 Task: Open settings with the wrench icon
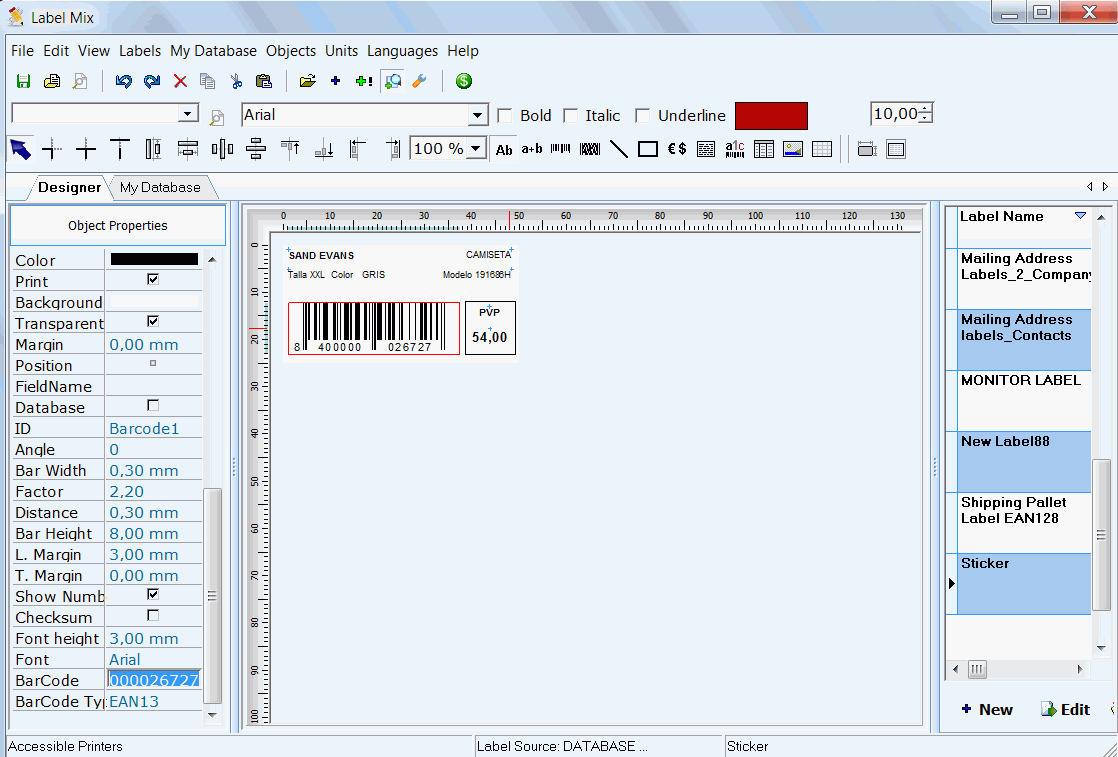click(x=420, y=81)
